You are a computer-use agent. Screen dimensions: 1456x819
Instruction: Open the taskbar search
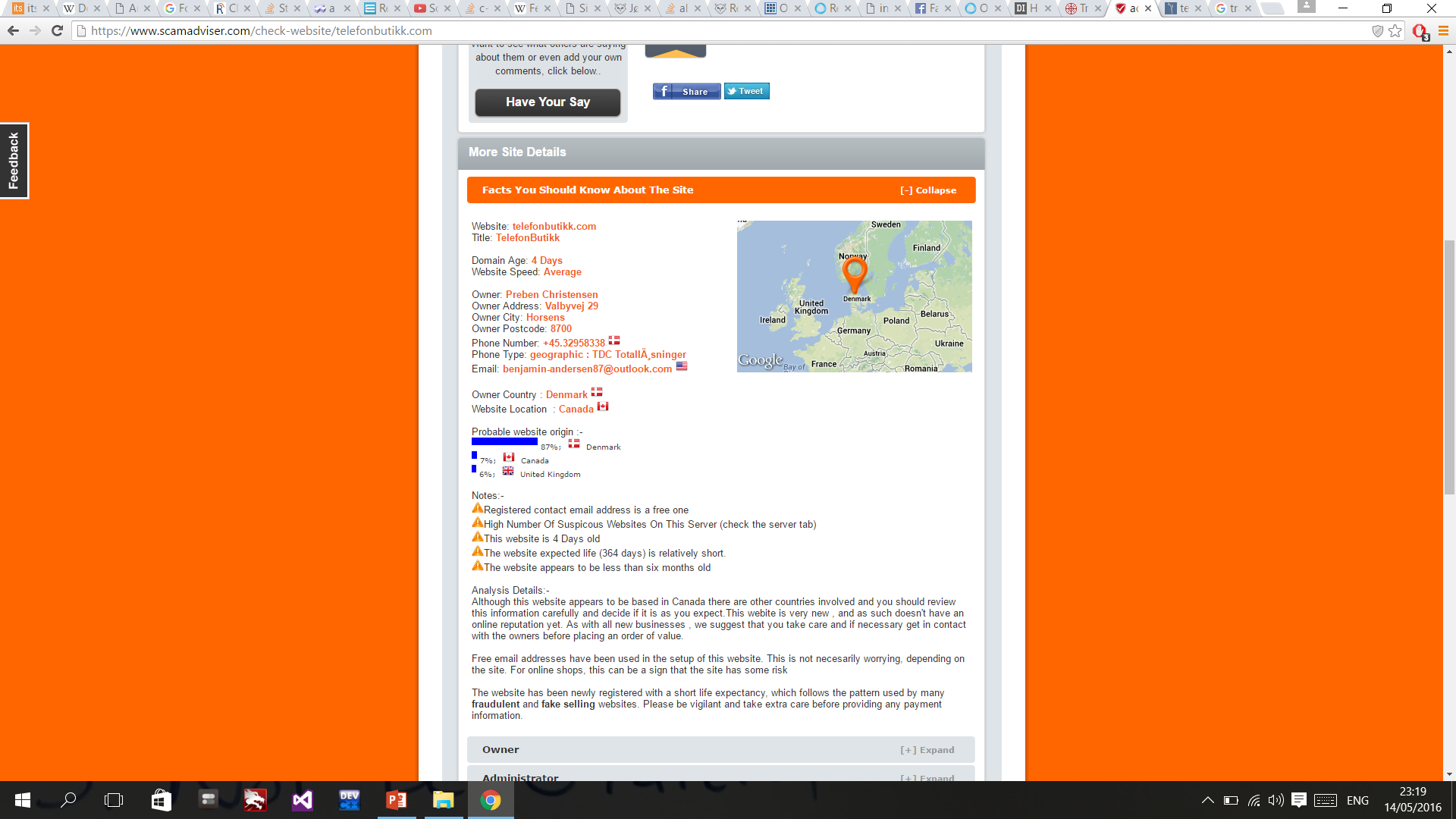pyautogui.click(x=68, y=800)
